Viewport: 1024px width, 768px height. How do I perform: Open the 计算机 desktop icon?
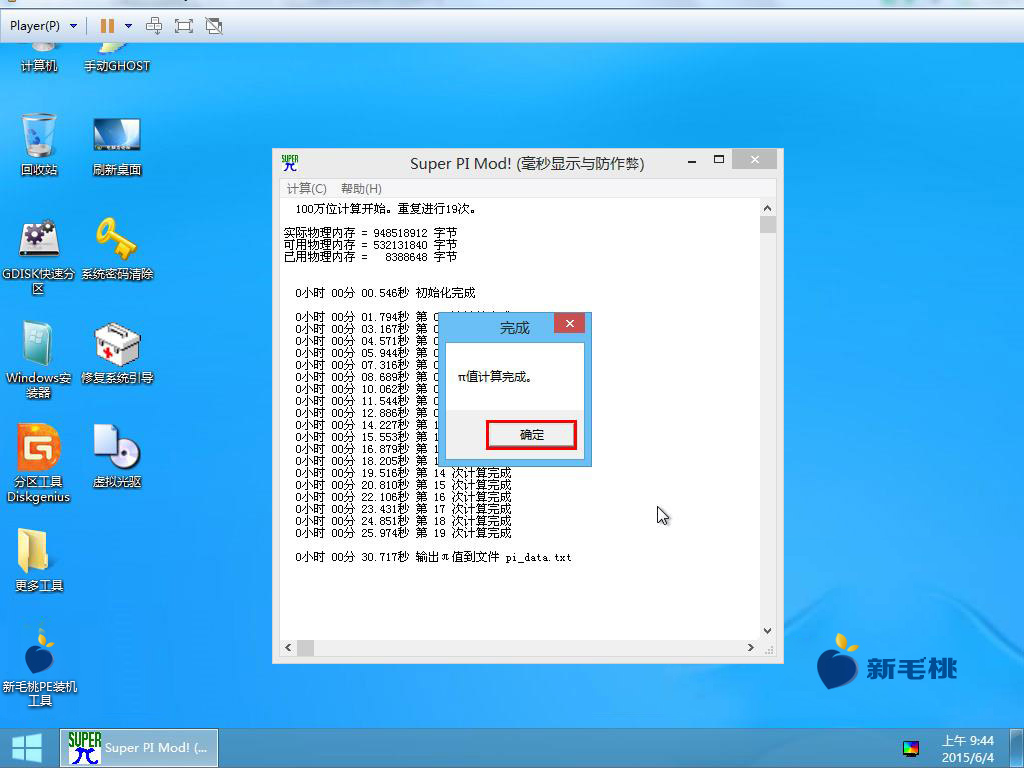click(39, 57)
